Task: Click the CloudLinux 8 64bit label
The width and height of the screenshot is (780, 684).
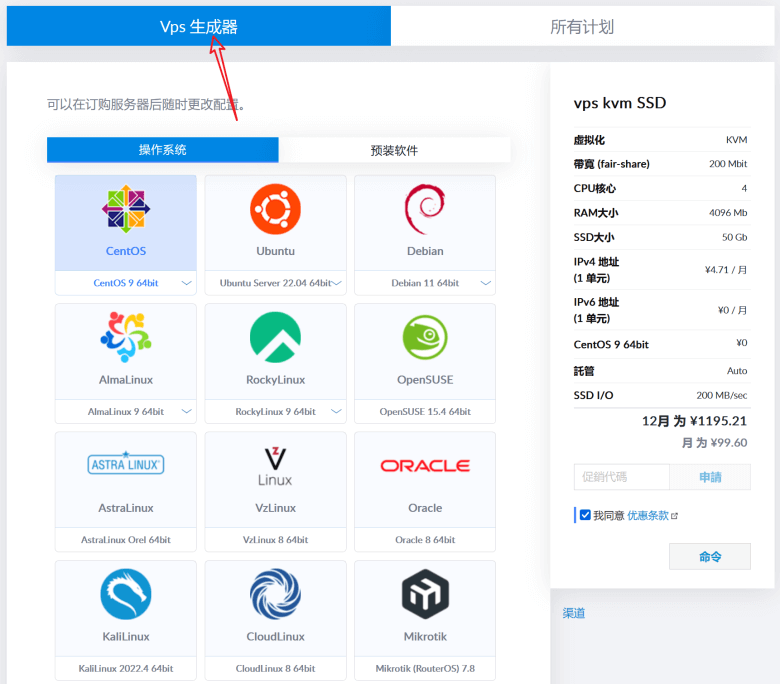Action: point(275,668)
